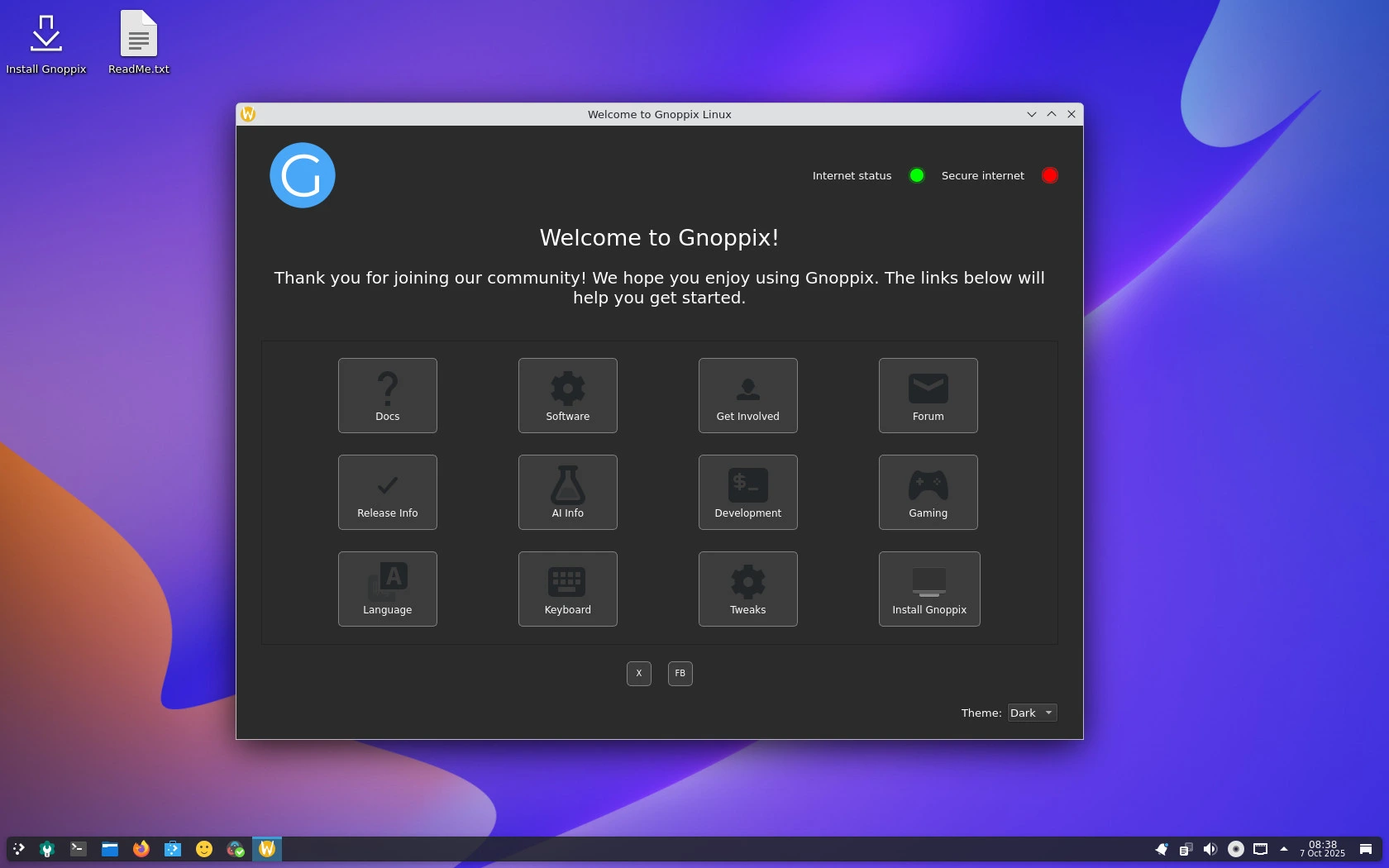Open the AI Info flask tile
1389x868 pixels.
pyautogui.click(x=567, y=492)
